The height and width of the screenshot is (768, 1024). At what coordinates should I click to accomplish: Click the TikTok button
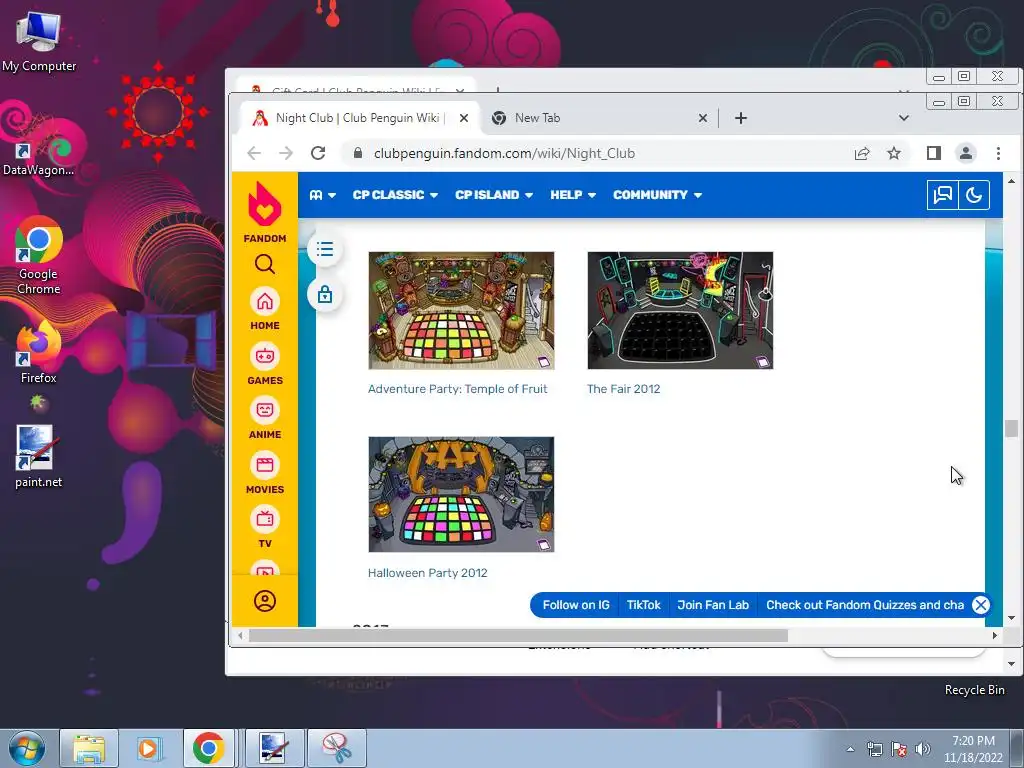pos(643,605)
